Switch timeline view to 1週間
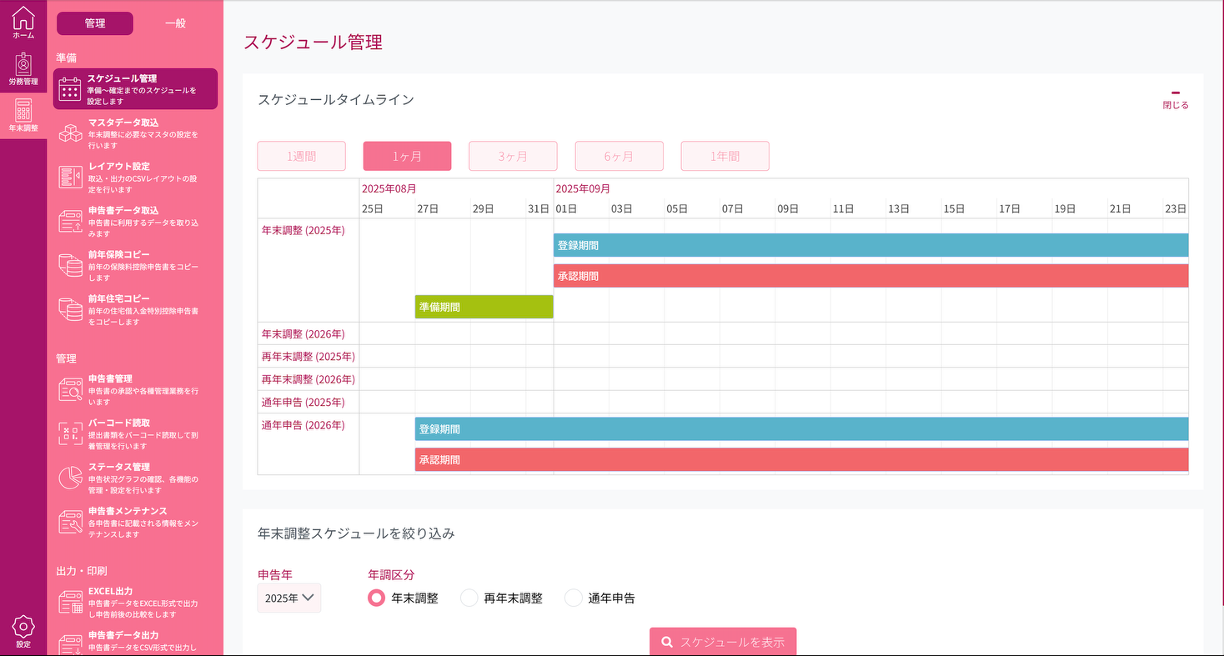This screenshot has width=1224, height=656. point(301,156)
